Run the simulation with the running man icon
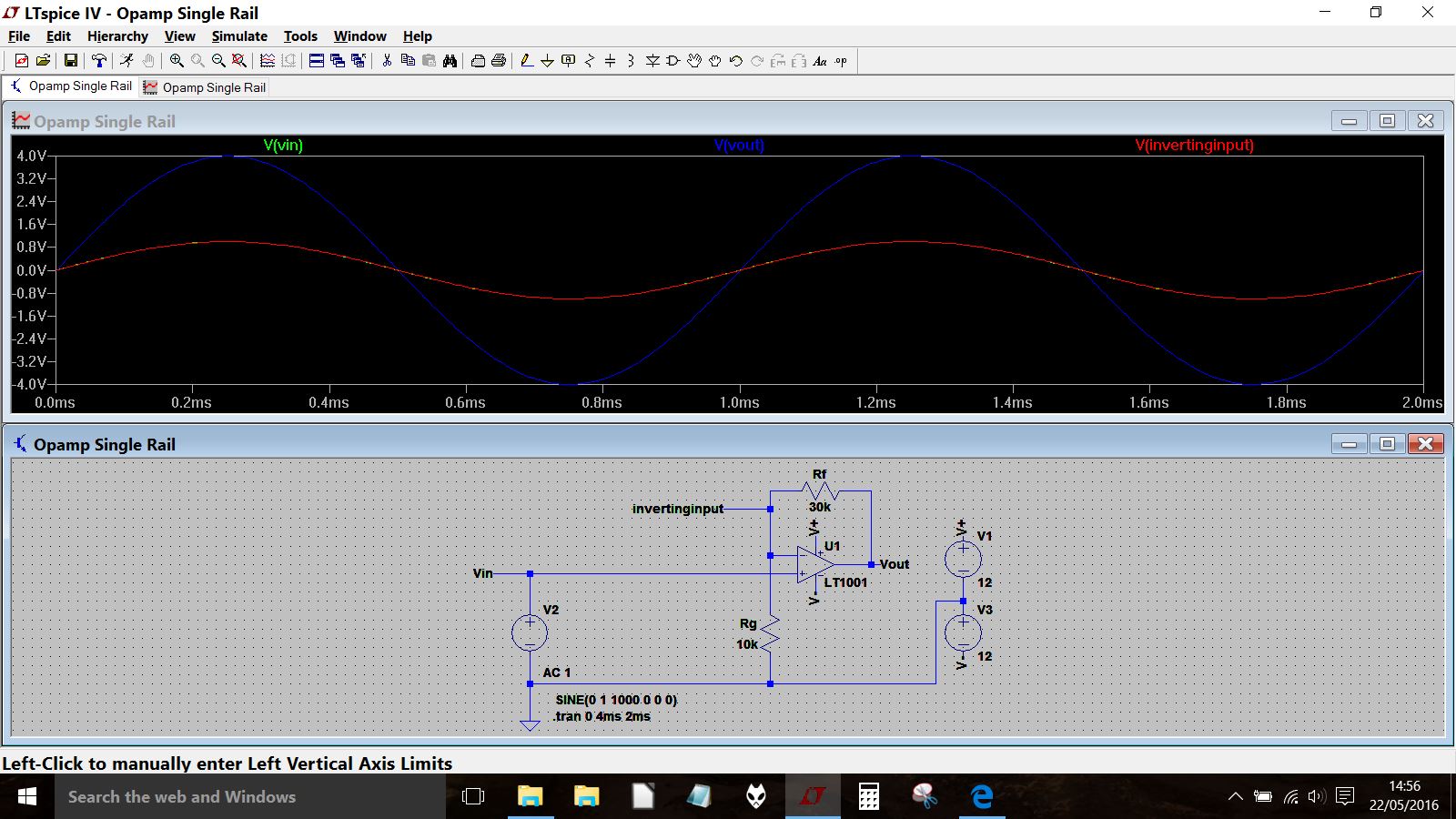The height and width of the screenshot is (819, 1456). tap(126, 61)
